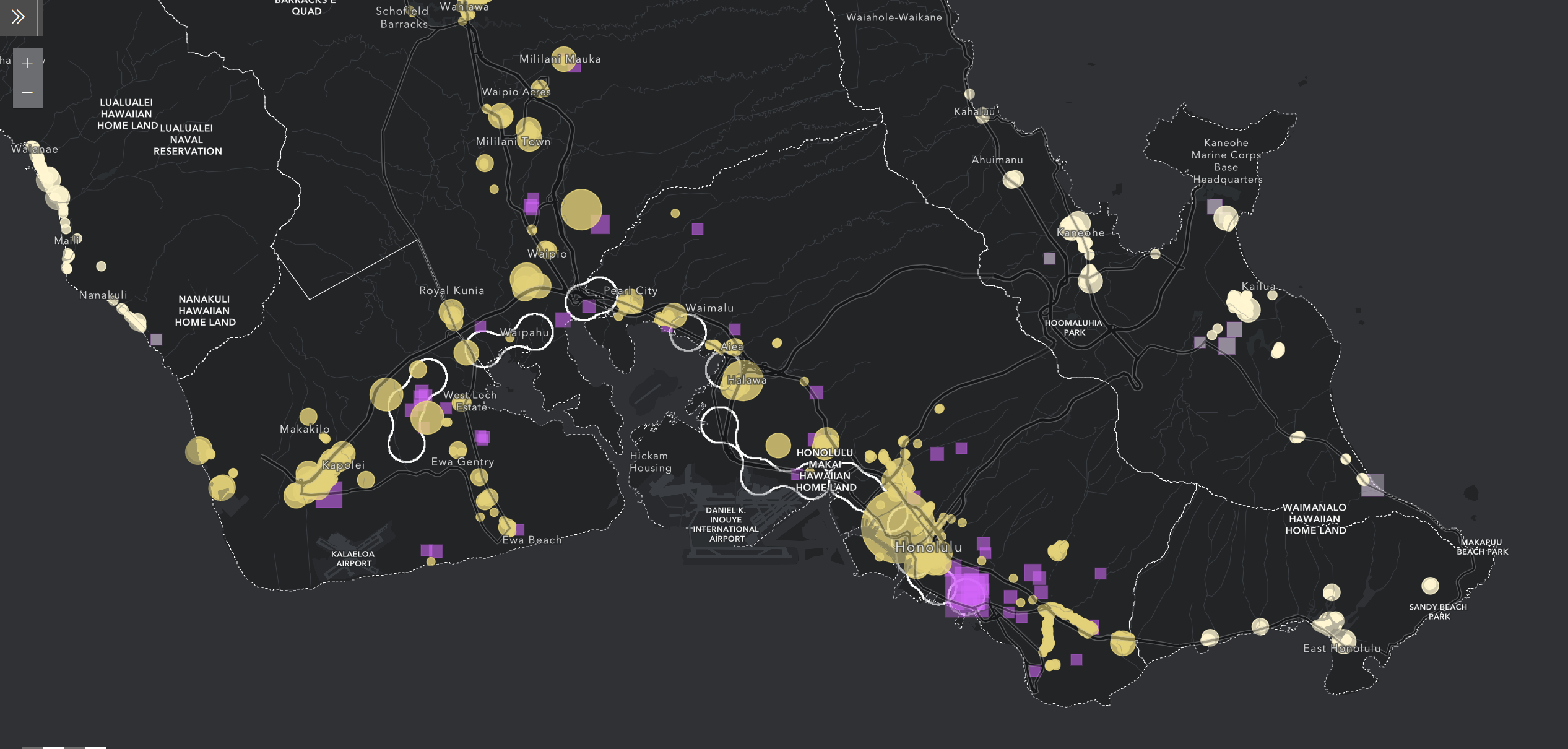
Task: Click the Kalaeloa Airport label
Action: pyautogui.click(x=353, y=558)
